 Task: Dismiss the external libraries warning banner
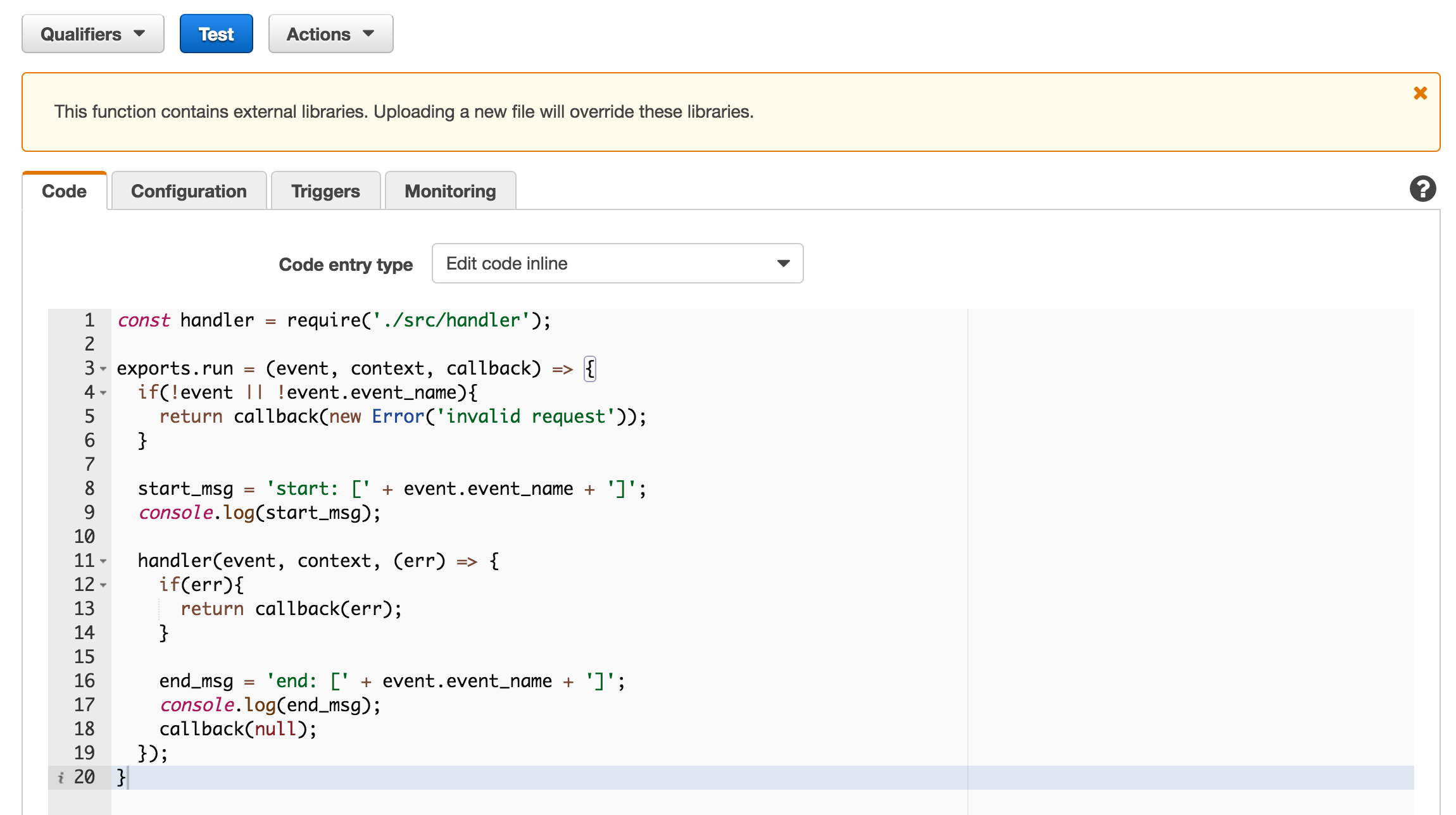(1420, 94)
